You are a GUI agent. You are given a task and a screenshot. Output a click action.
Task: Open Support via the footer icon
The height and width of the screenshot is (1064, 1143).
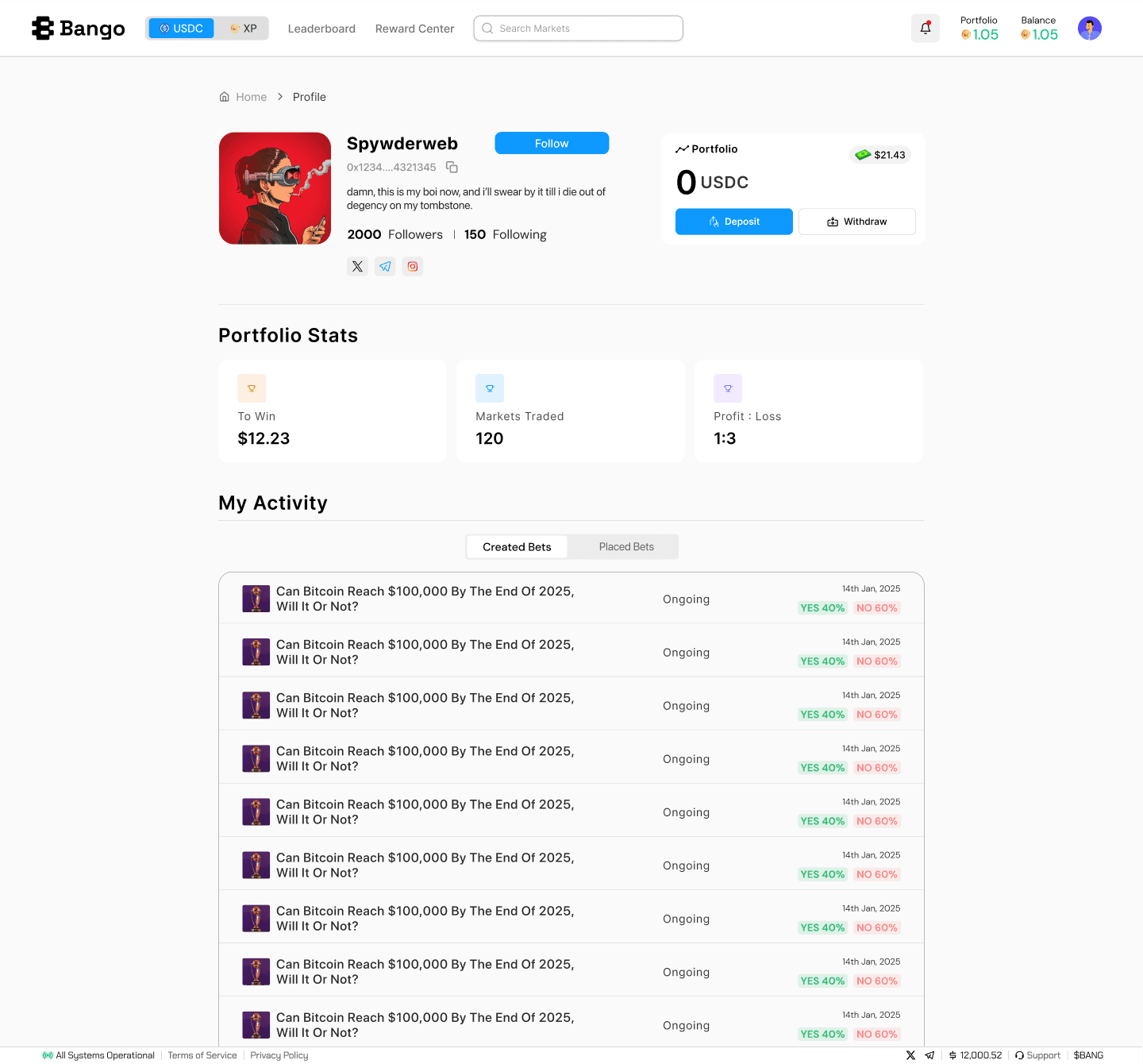click(x=1037, y=1054)
